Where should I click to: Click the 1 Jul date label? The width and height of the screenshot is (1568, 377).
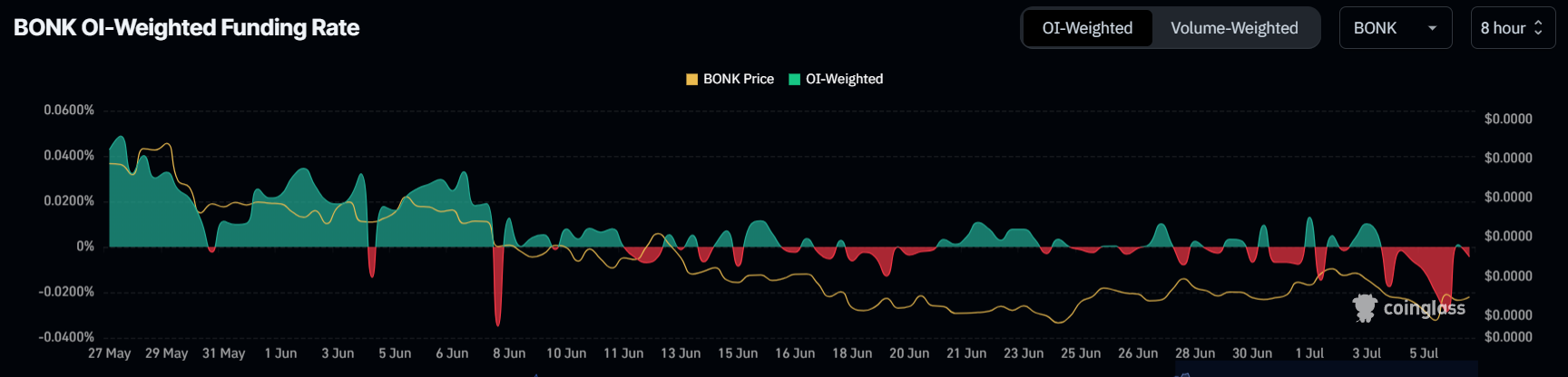[1309, 353]
